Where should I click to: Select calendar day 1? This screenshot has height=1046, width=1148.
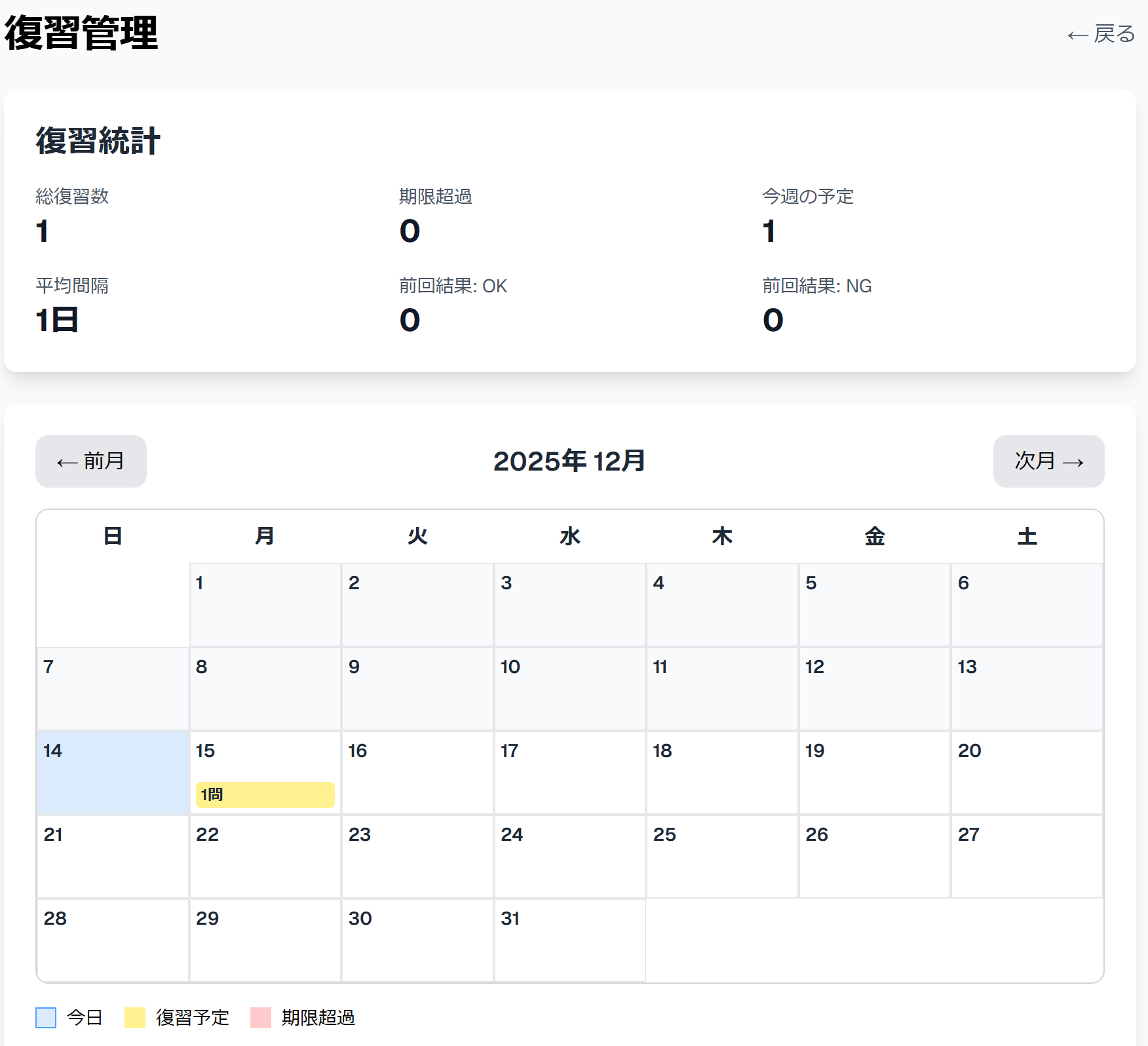coord(265,605)
